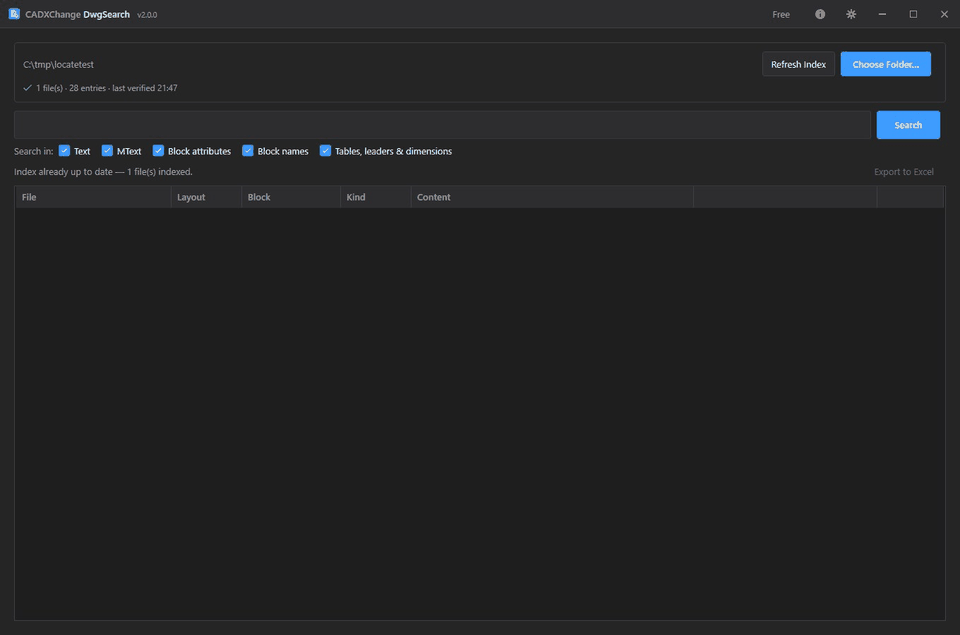Image resolution: width=960 pixels, height=635 pixels.
Task: Open the Choose Folder dialog
Action: (x=885, y=64)
